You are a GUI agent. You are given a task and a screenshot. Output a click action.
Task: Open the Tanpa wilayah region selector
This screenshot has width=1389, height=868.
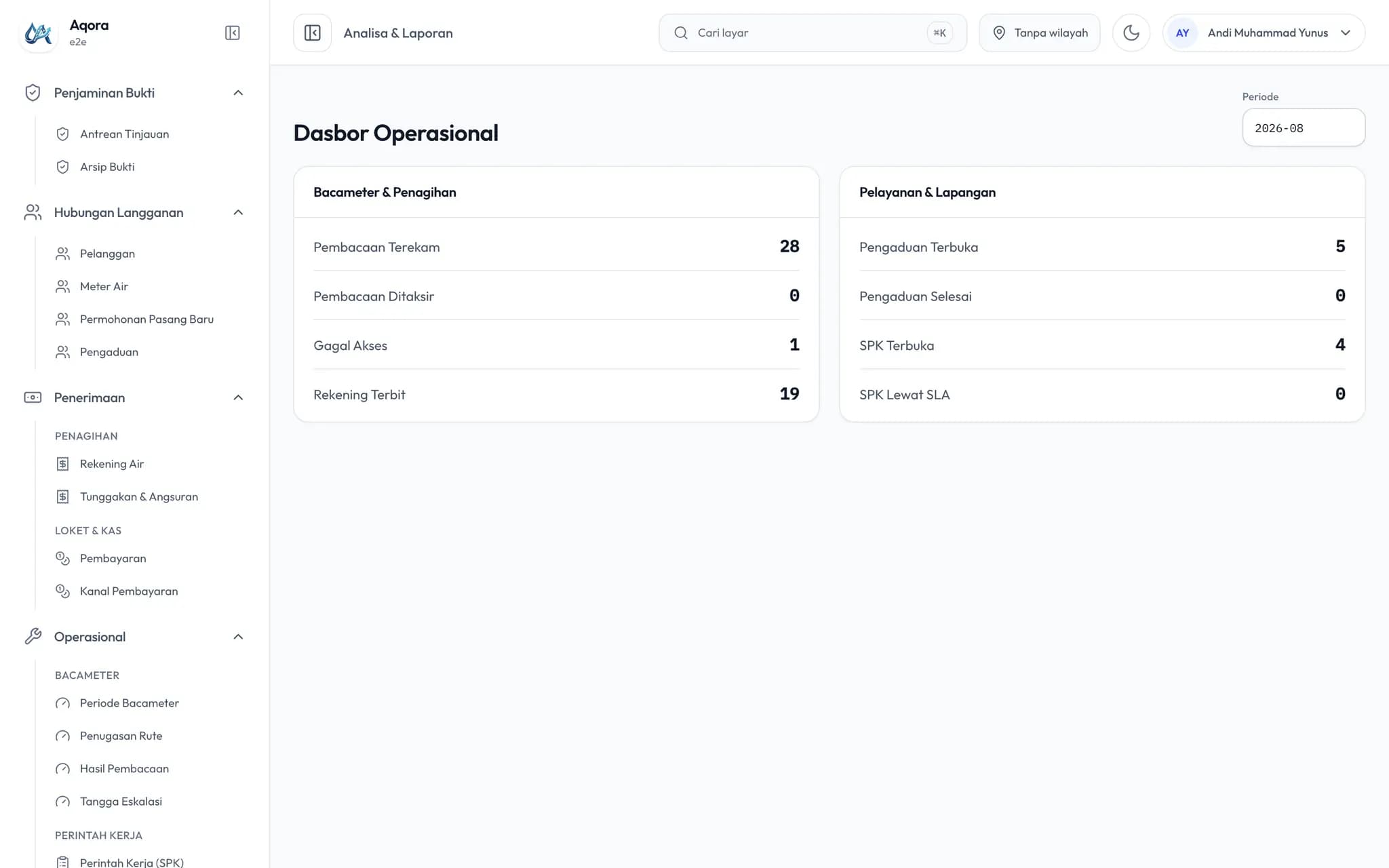point(1040,33)
